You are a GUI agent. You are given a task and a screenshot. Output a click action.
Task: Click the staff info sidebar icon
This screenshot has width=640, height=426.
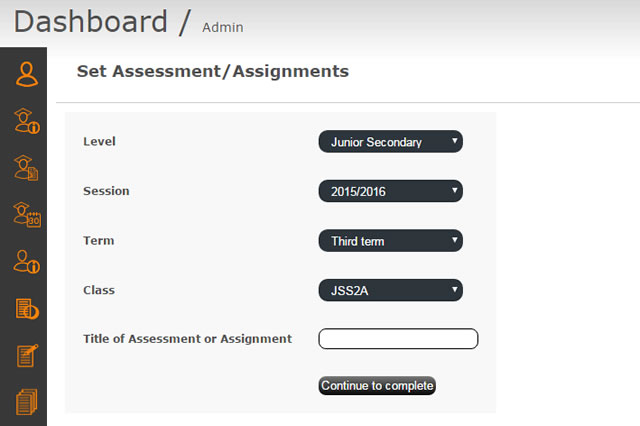click(x=27, y=262)
